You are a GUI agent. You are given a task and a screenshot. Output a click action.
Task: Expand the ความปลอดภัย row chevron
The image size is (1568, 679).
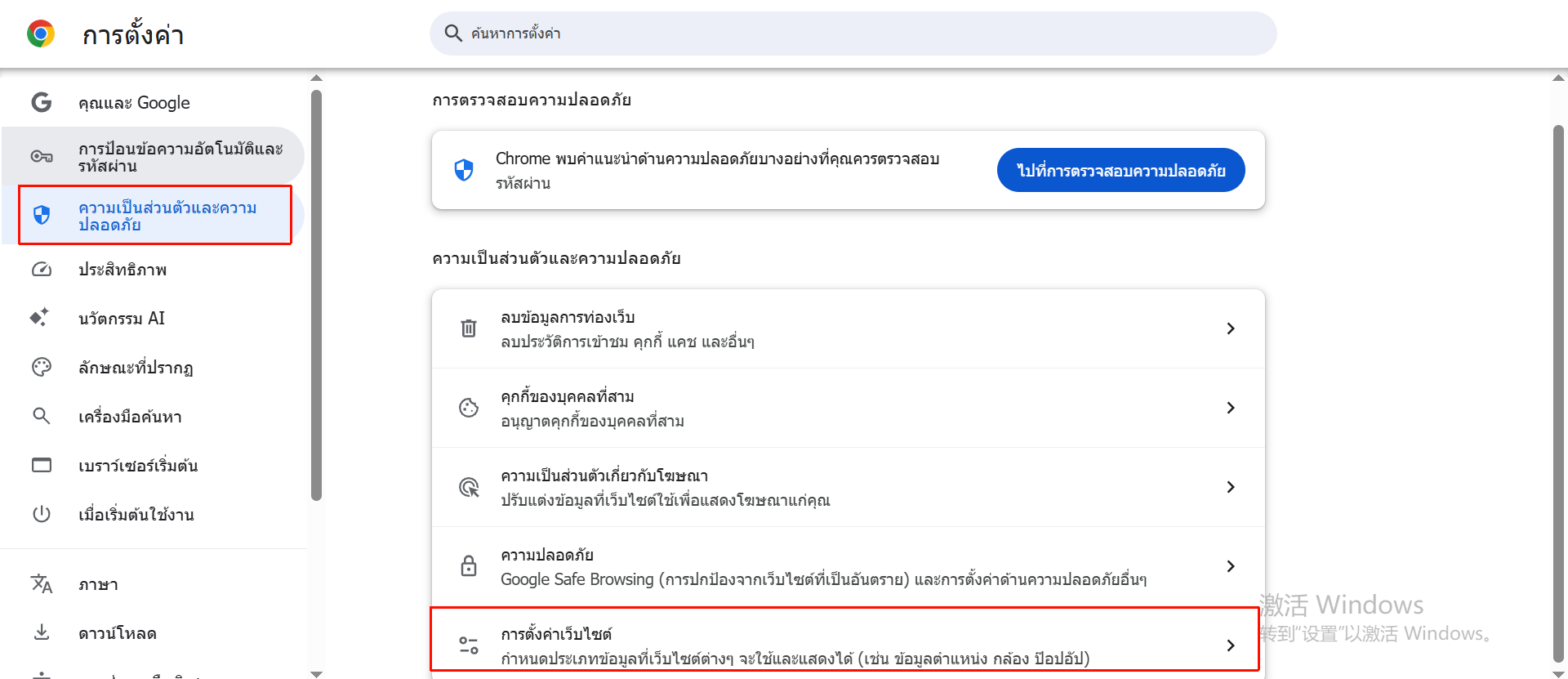[1231, 566]
